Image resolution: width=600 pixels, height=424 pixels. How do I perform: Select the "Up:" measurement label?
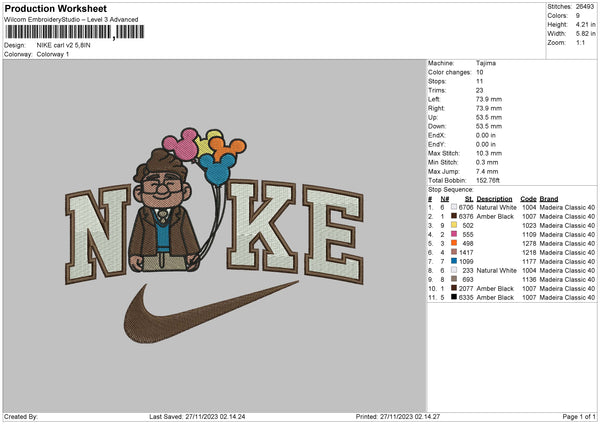[433, 117]
